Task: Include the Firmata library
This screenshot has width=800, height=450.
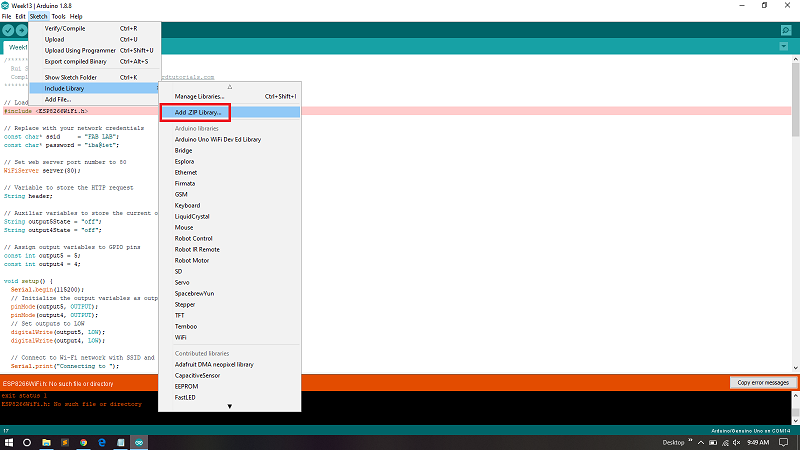Action: tap(230, 183)
